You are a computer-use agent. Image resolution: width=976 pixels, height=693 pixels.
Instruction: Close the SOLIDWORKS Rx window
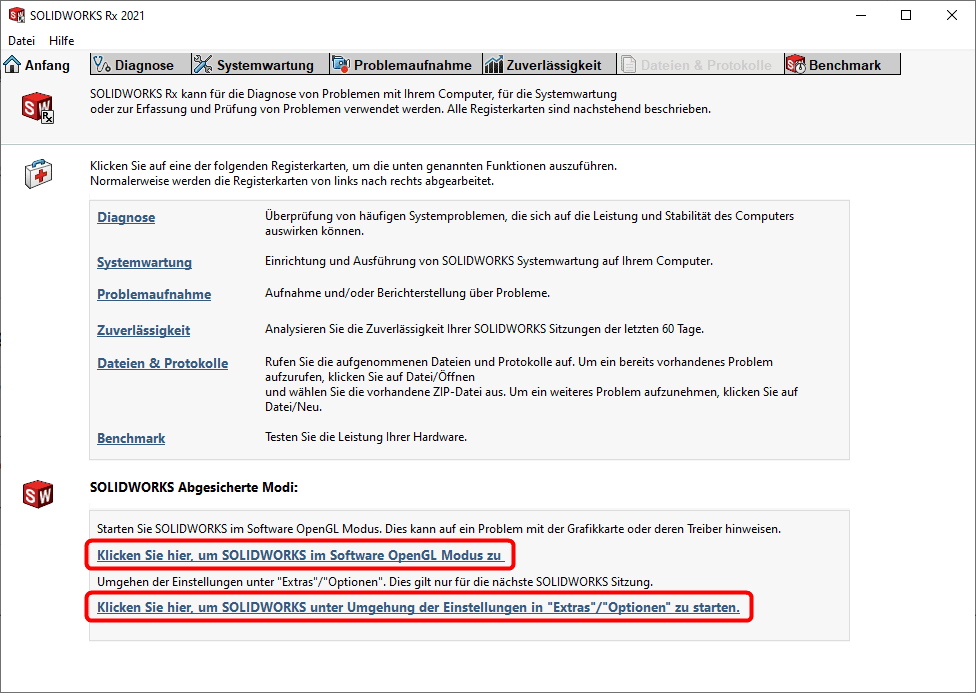(x=952, y=16)
